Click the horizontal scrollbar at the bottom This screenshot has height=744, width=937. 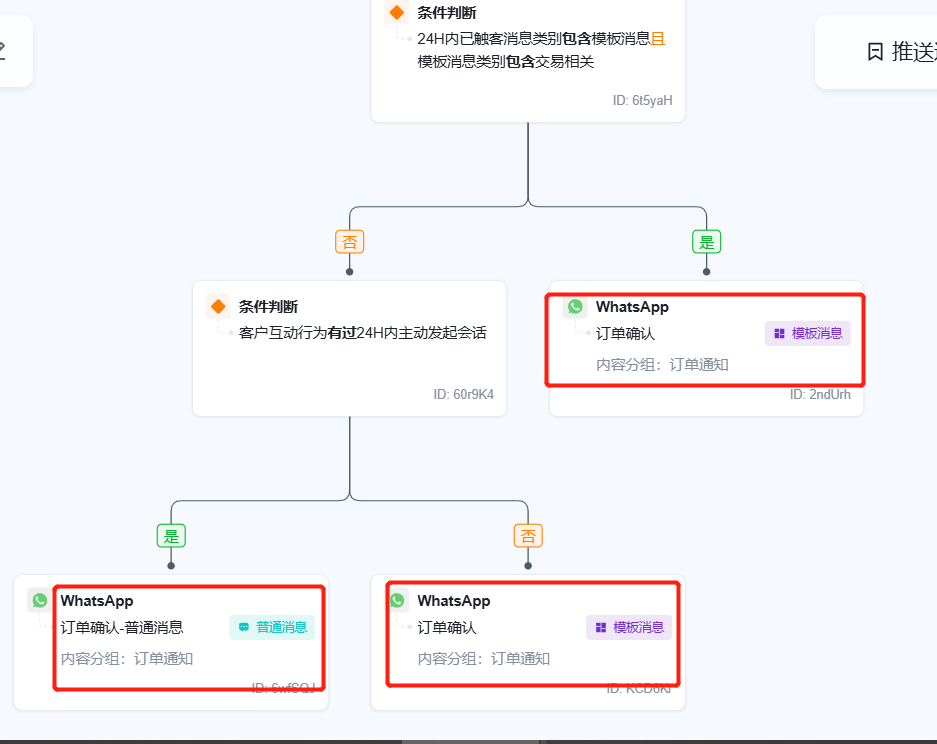[x=472, y=742]
